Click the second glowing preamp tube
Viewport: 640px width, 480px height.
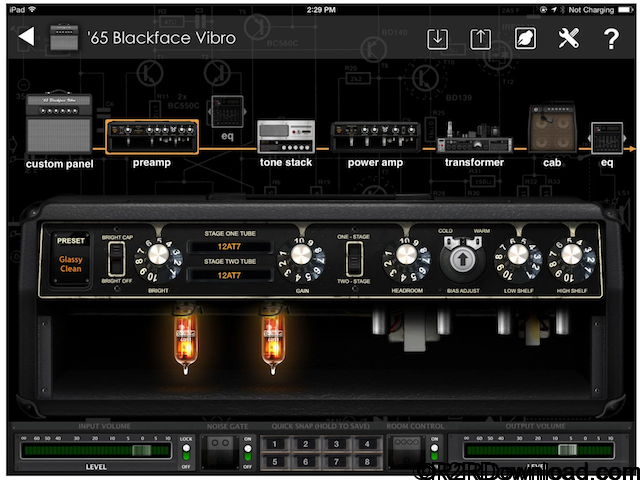[273, 339]
